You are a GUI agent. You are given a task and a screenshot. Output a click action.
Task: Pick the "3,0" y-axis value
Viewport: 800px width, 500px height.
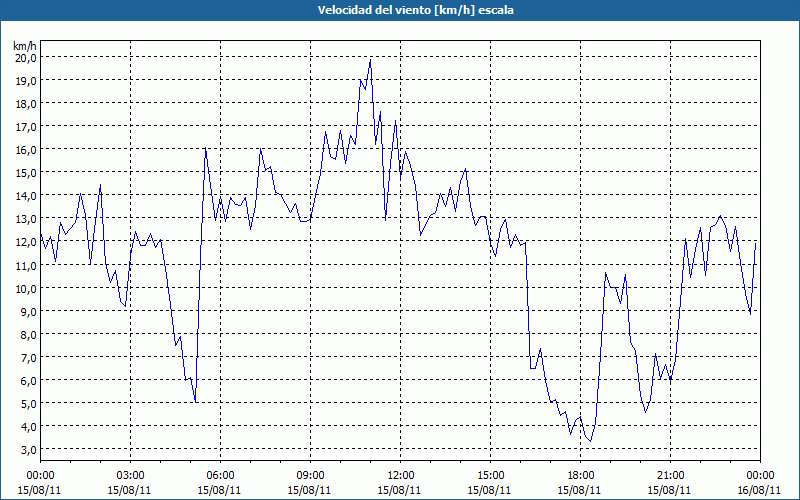[28, 449]
